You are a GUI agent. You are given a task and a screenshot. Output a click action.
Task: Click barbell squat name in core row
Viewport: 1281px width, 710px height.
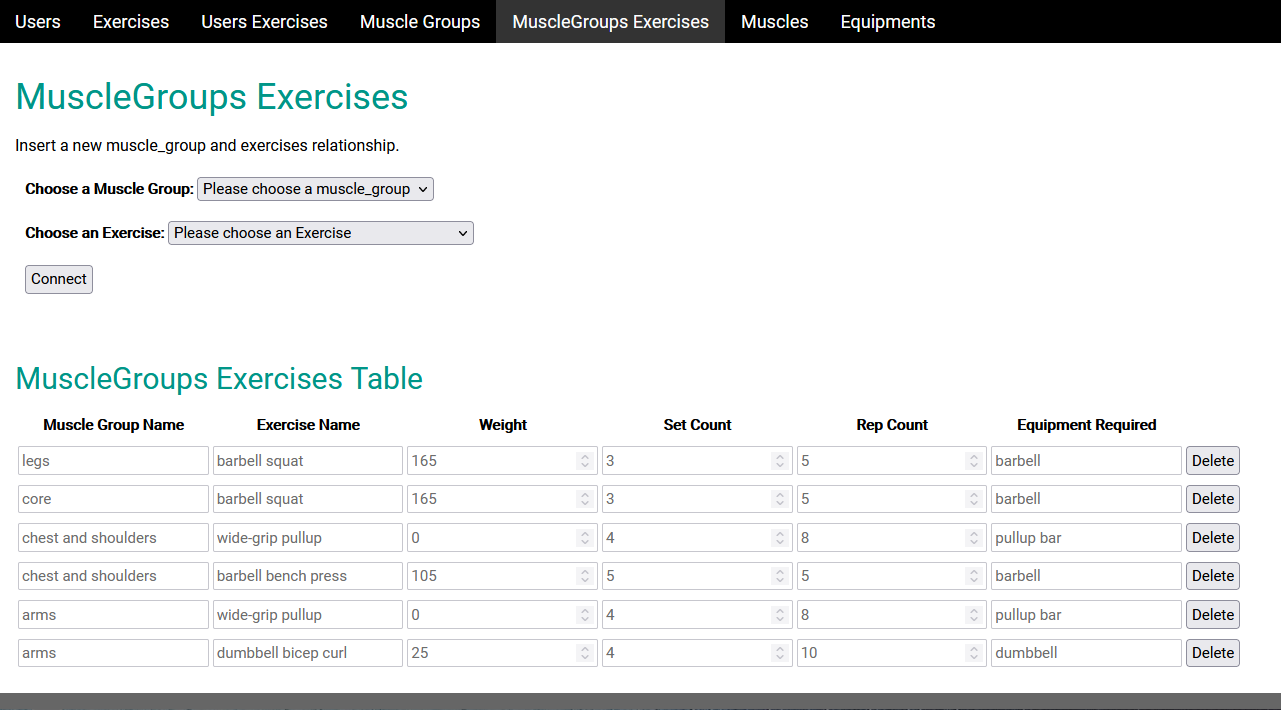tap(308, 499)
